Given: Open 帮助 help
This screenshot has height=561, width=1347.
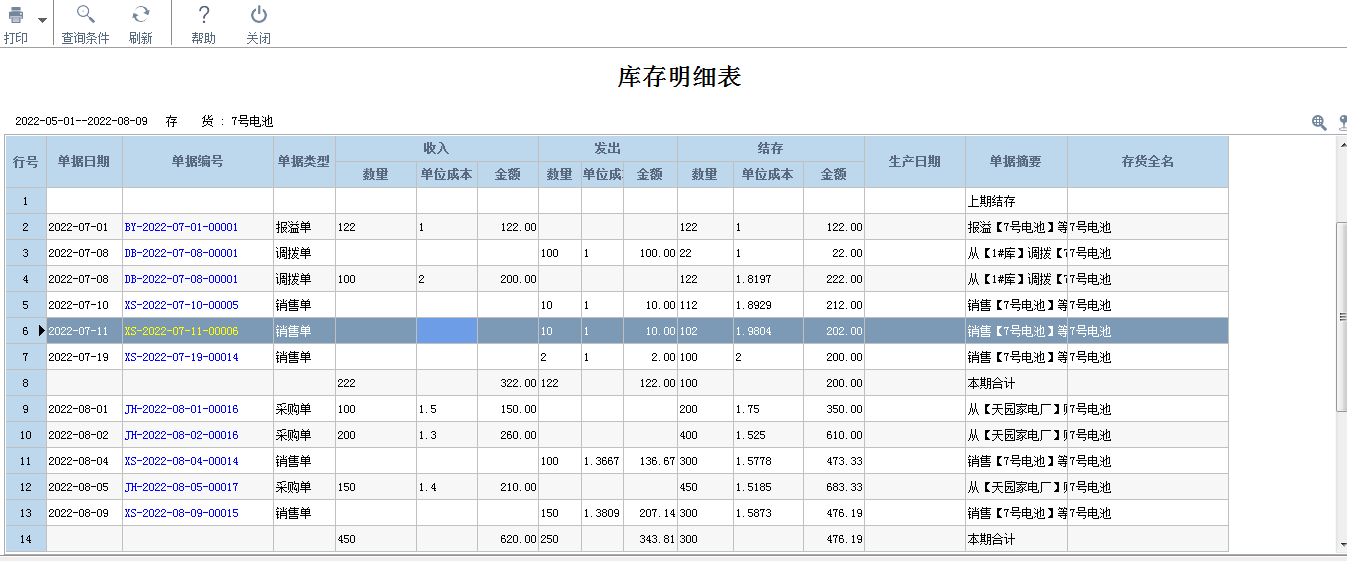Looking at the screenshot, I should click(203, 15).
